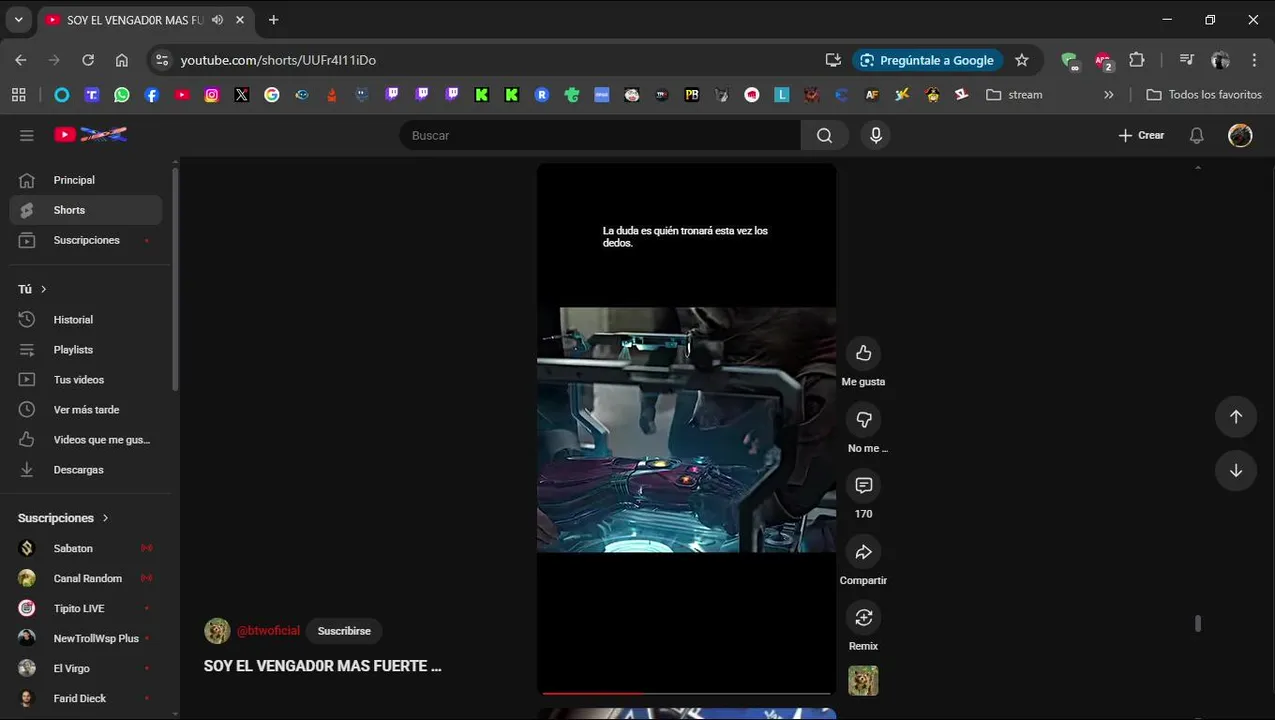Show more bookmarks via double chevron
The width and height of the screenshot is (1275, 720).
[x=1108, y=95]
